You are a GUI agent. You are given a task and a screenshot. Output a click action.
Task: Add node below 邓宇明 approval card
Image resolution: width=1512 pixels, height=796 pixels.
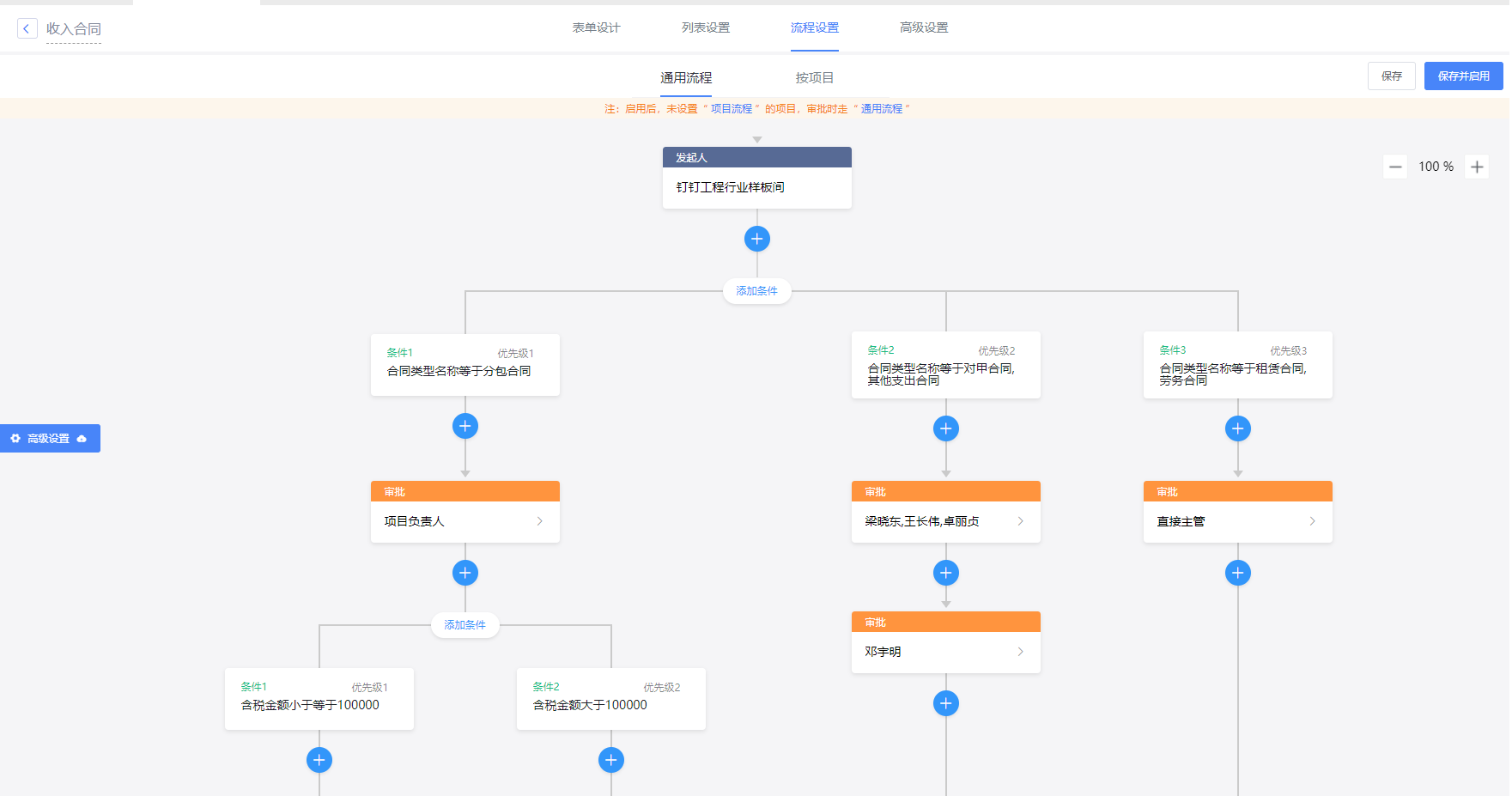[x=945, y=703]
